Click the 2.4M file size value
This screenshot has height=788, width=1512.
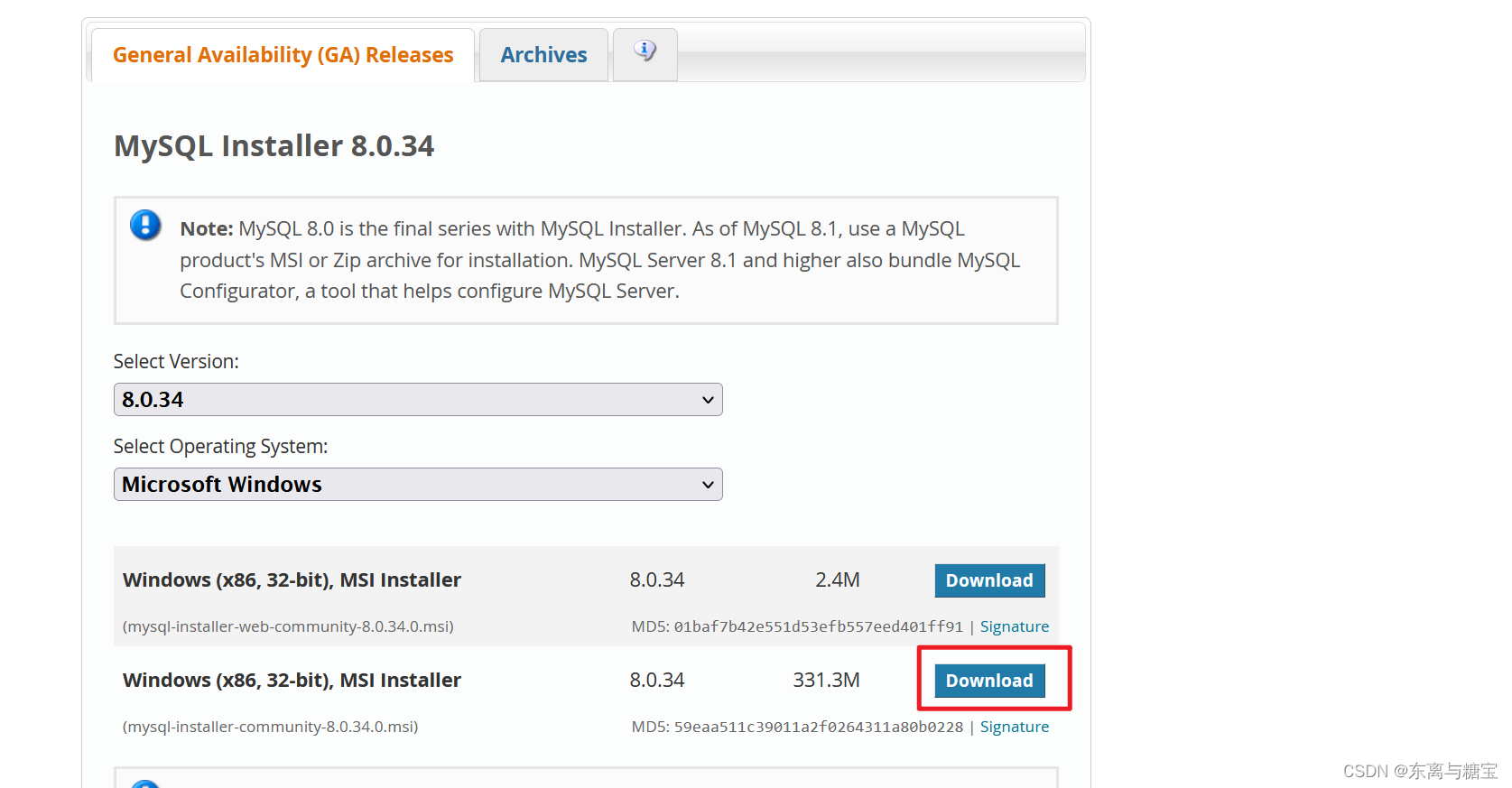coord(838,580)
